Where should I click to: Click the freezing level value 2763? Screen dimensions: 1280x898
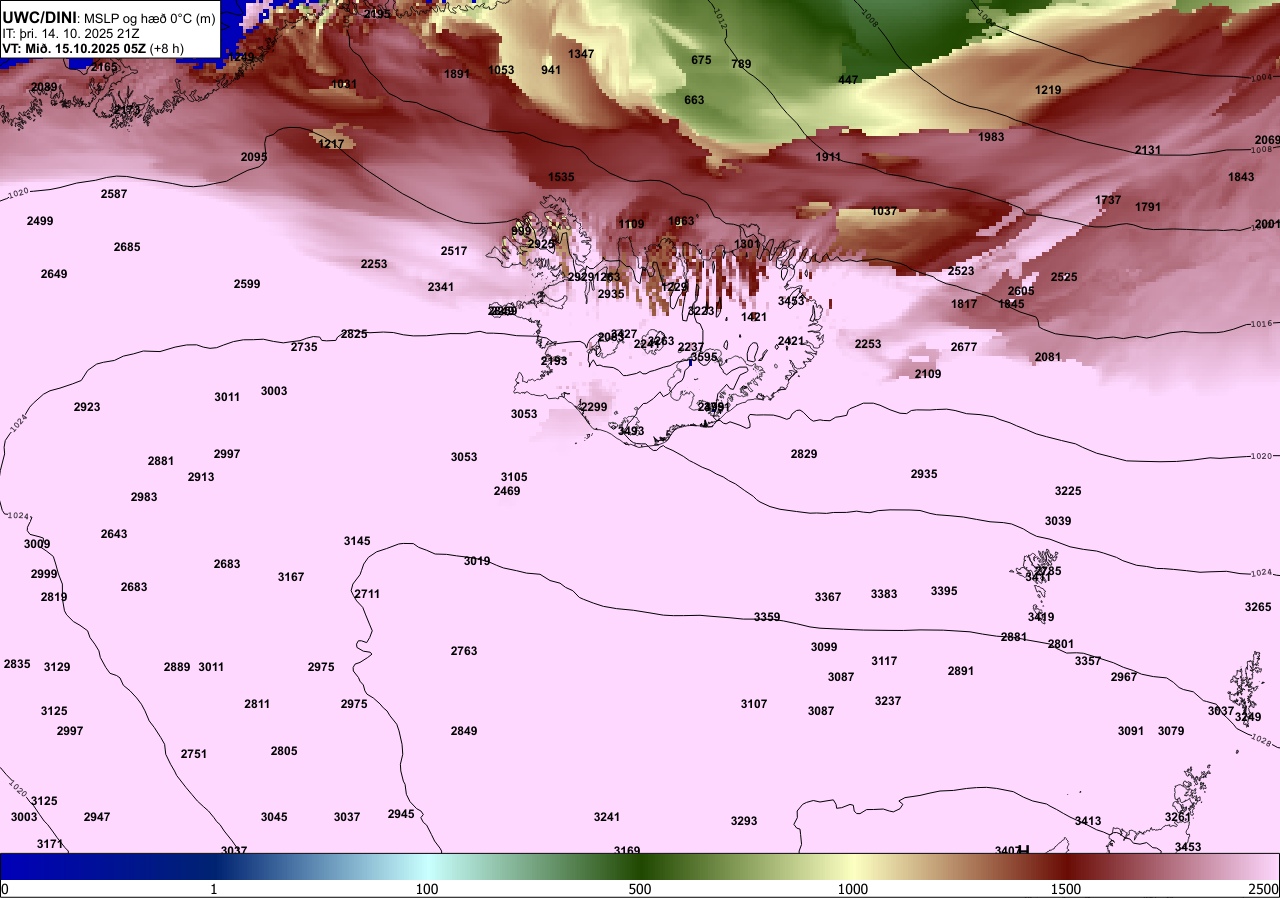(464, 651)
